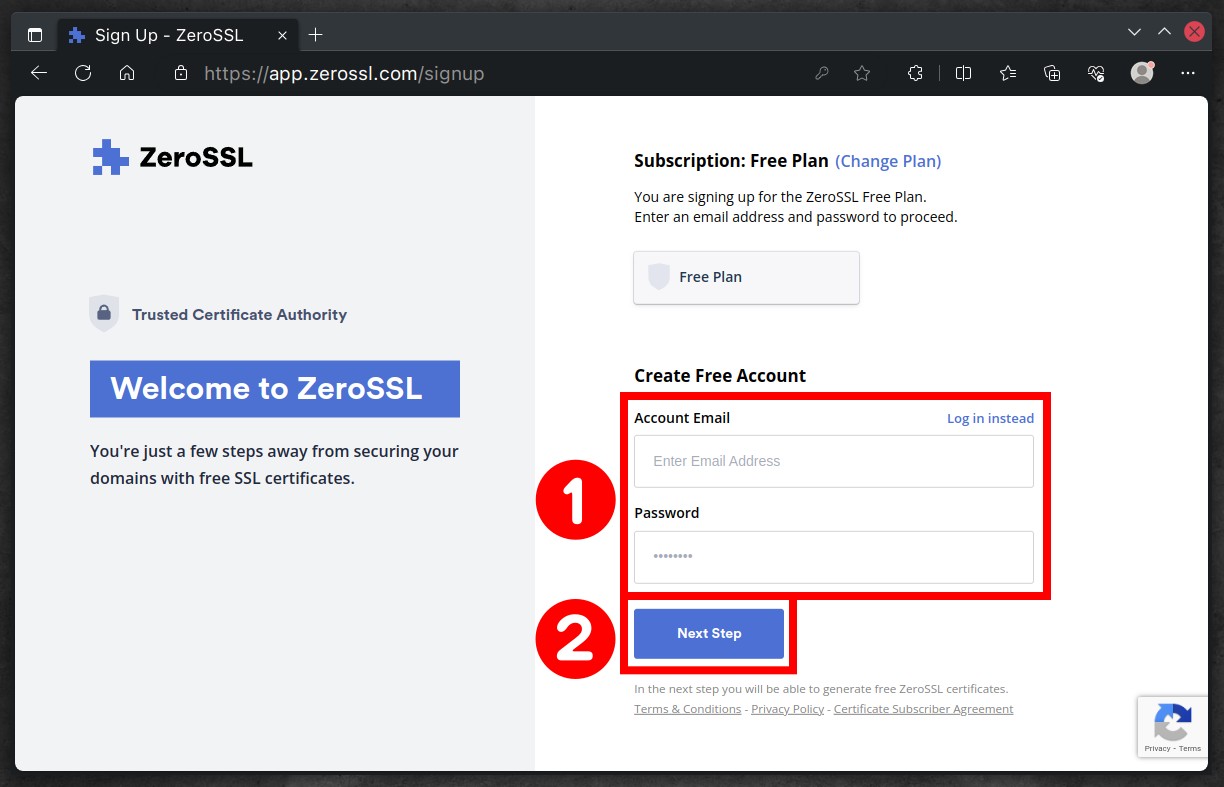Reload the page with the refresh icon
This screenshot has width=1224, height=787.
tap(83, 73)
